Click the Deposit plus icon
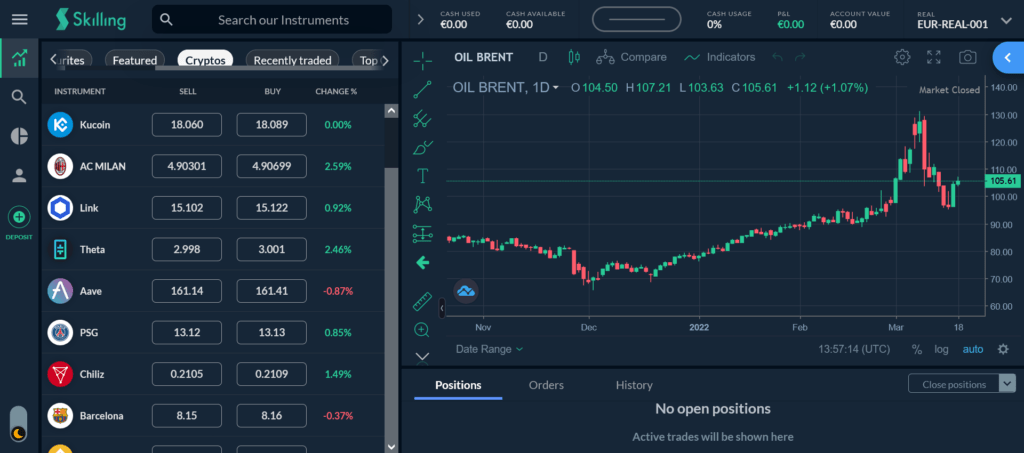 [20, 216]
